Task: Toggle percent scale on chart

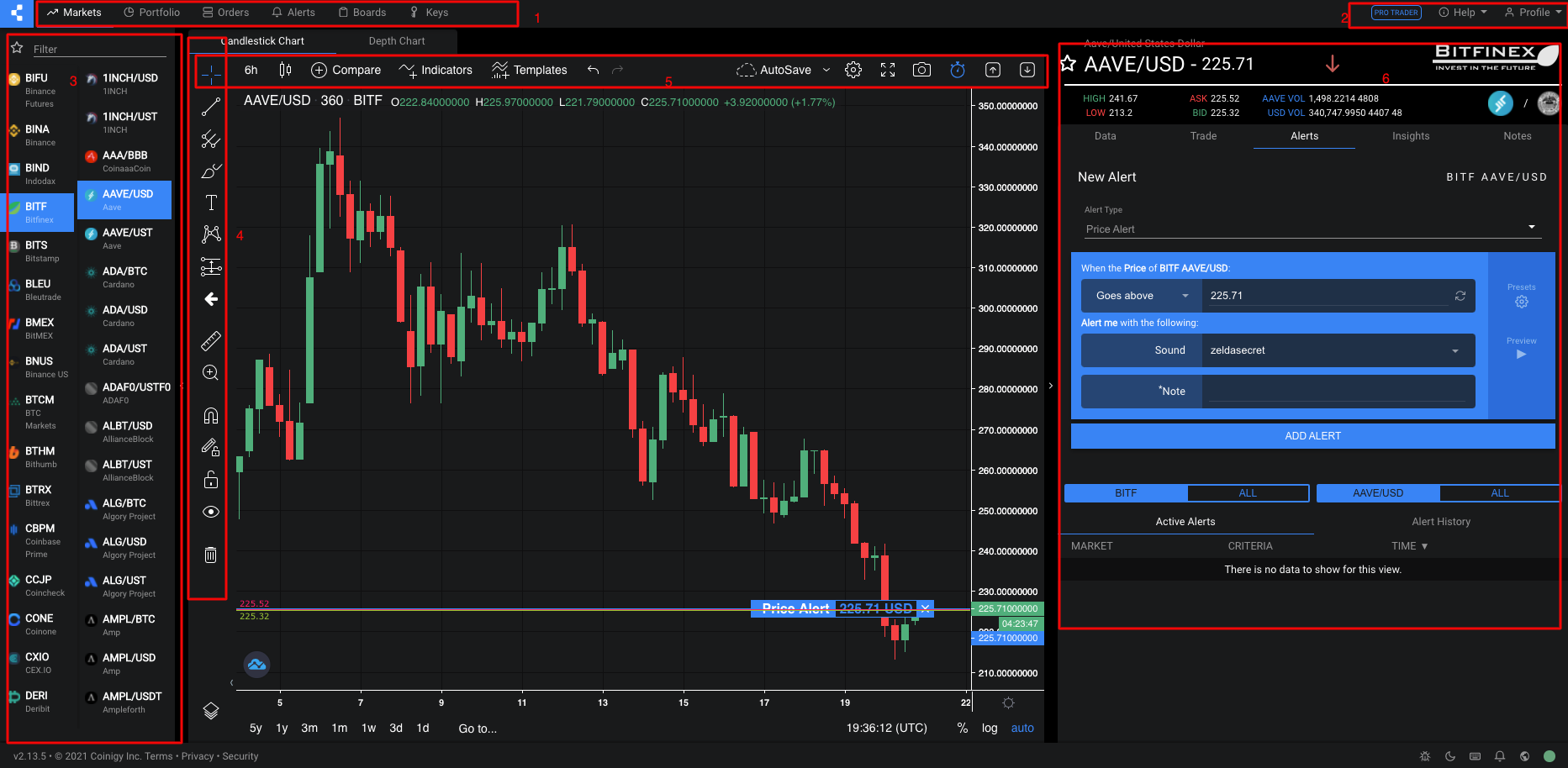Action: coord(963,729)
